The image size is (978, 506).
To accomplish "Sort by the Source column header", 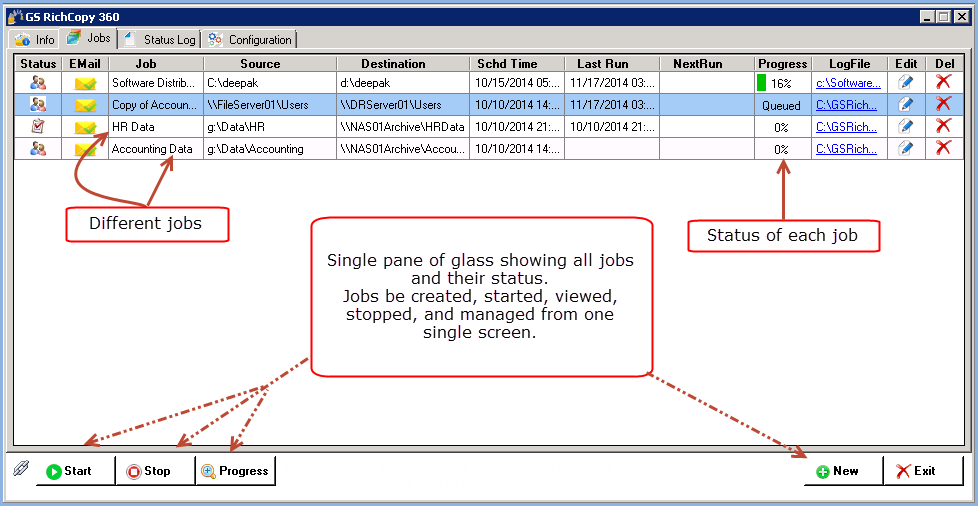I will 270,64.
